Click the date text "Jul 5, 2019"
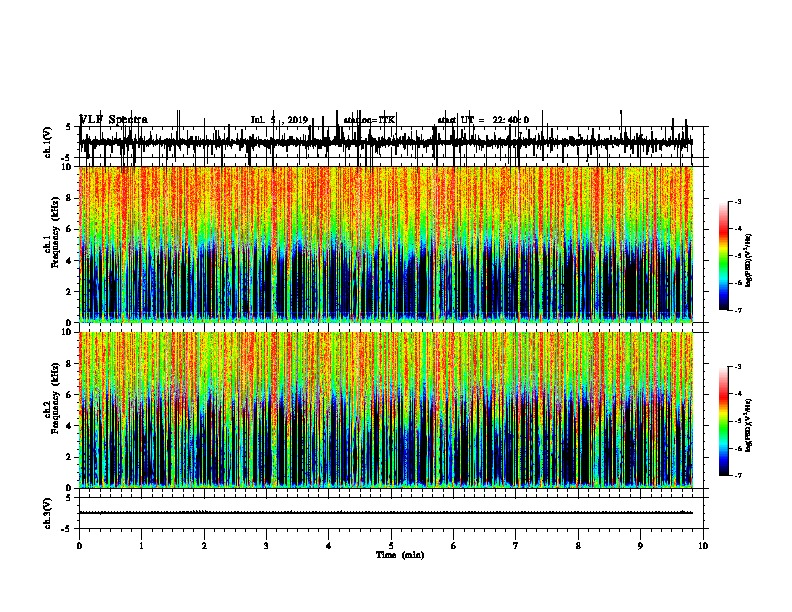The image size is (792, 612). [x=279, y=120]
